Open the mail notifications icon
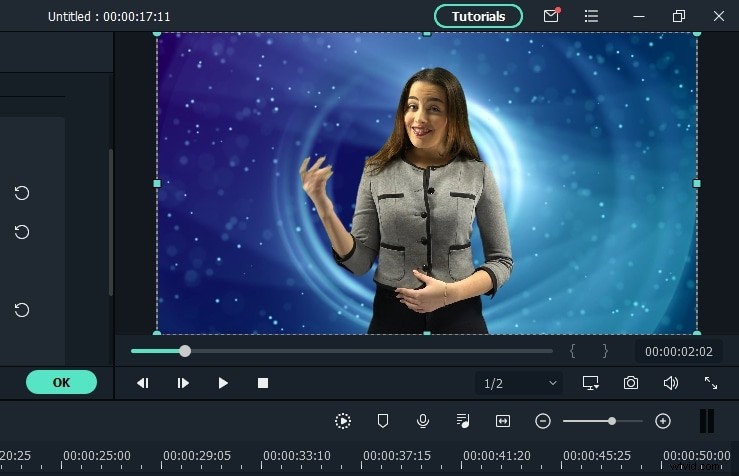 coord(551,16)
